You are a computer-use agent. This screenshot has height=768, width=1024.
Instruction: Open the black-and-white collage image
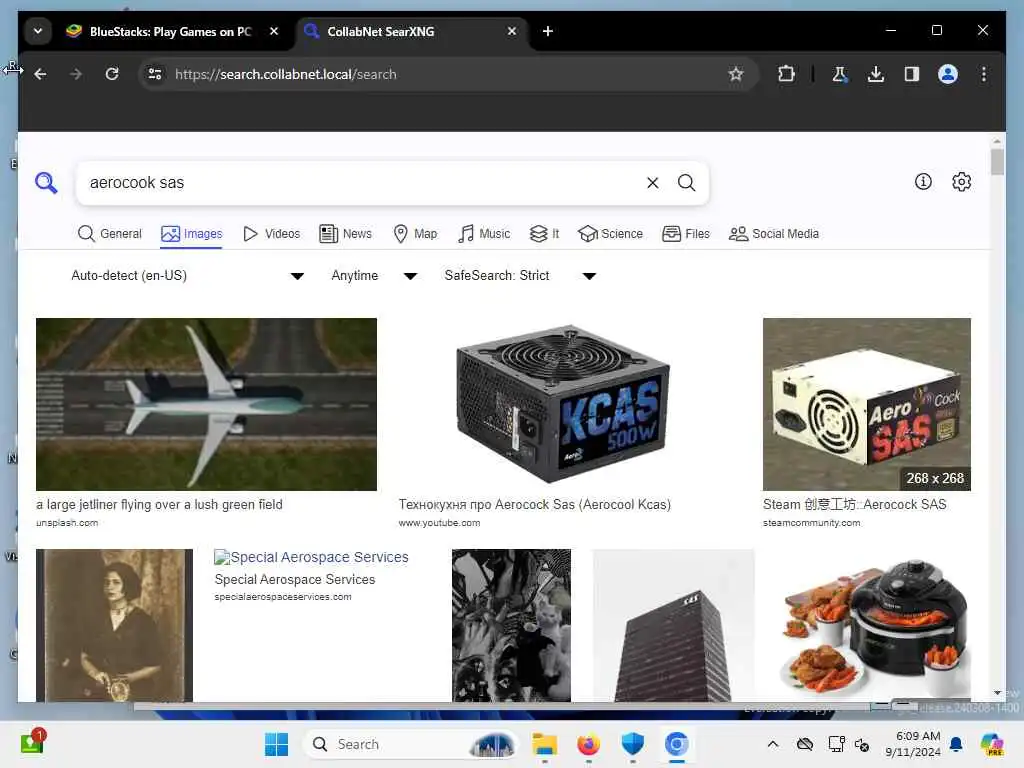511,625
